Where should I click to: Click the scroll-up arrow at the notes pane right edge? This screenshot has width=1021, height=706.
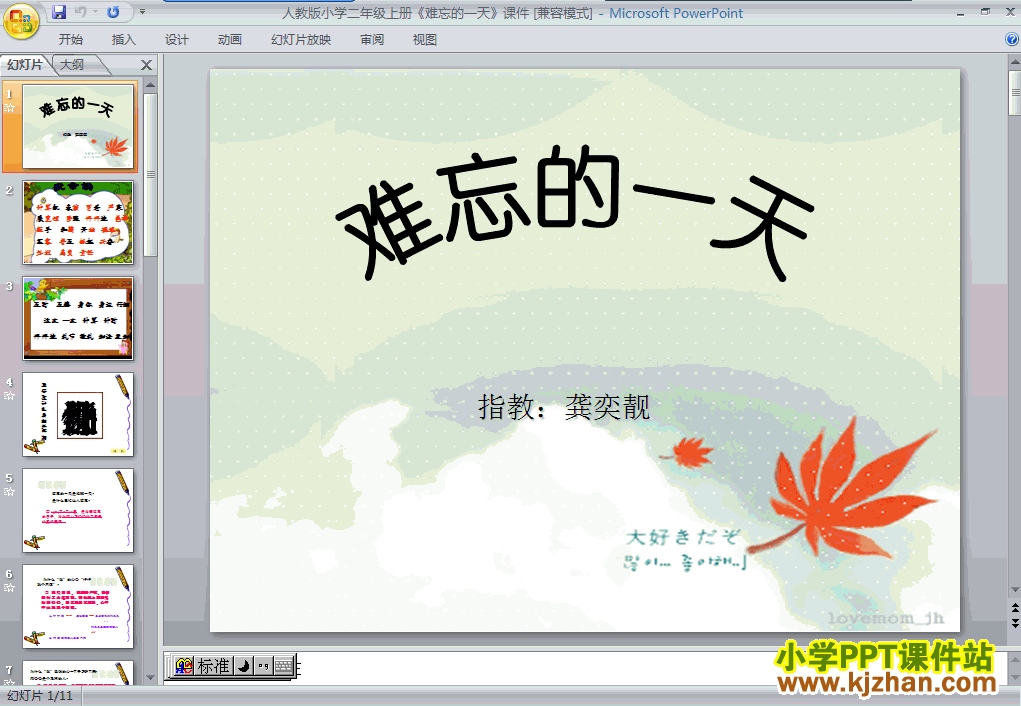pos(1015,661)
